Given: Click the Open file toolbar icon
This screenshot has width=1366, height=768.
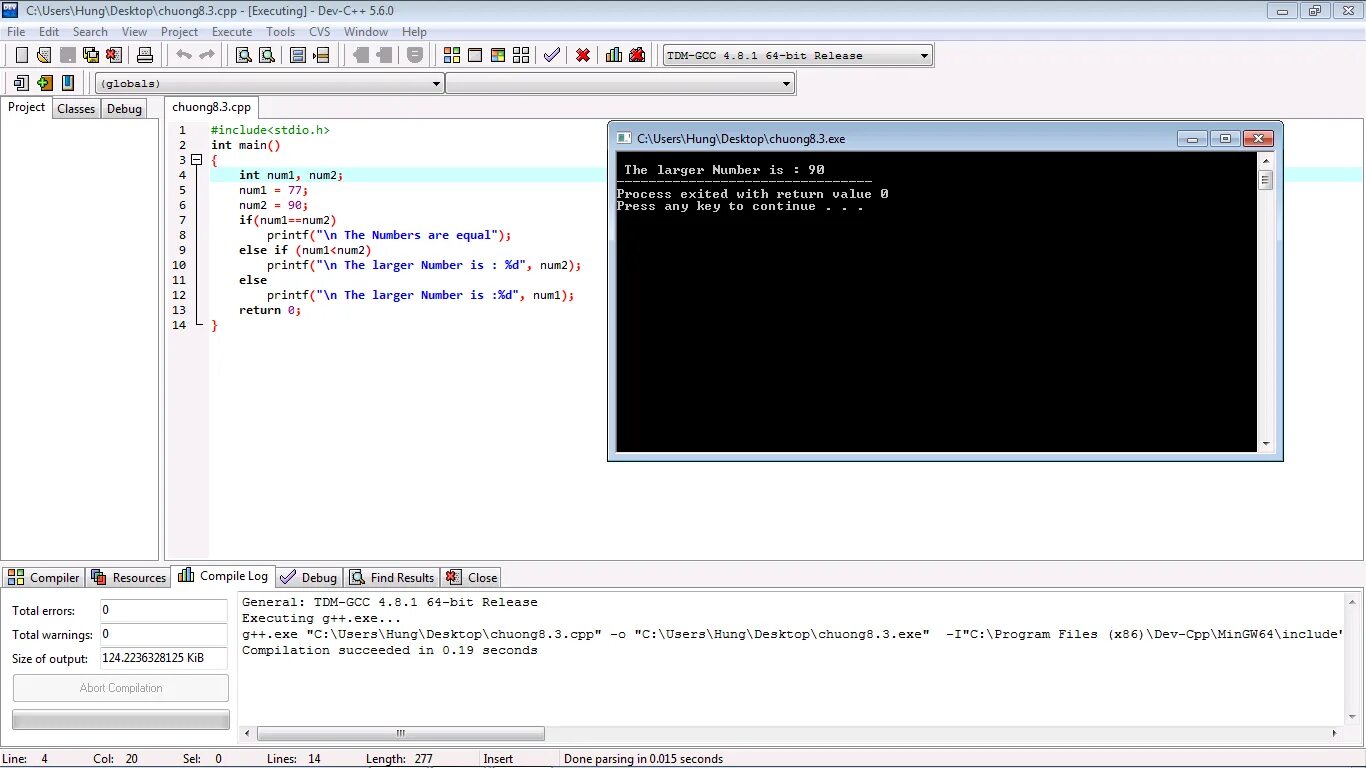Looking at the screenshot, I should (x=44, y=55).
